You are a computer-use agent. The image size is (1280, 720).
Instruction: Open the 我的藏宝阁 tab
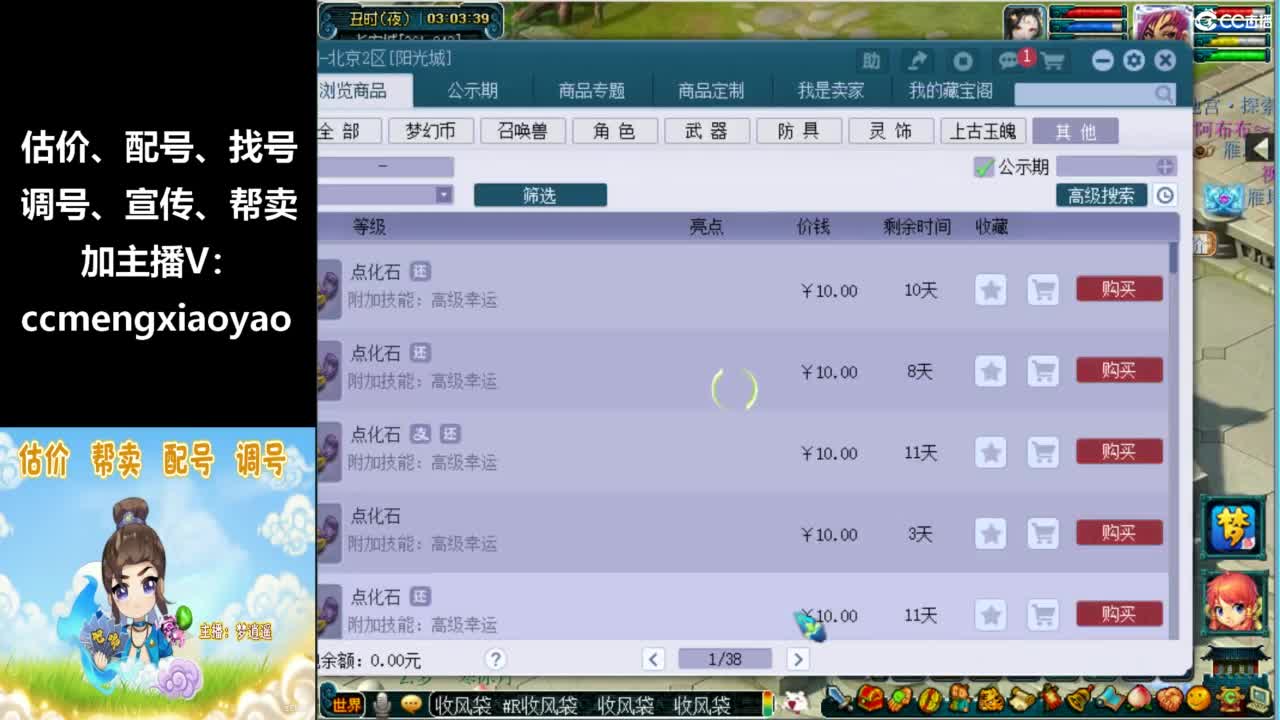point(951,91)
